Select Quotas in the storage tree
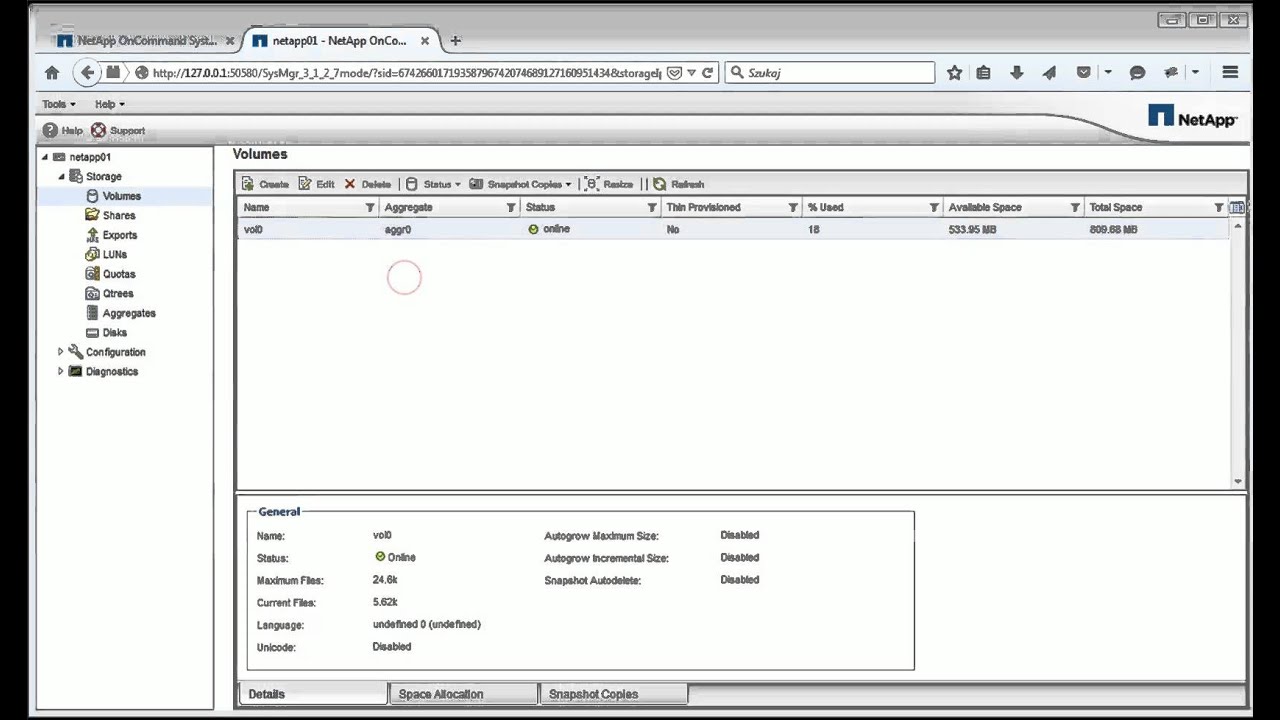 coord(118,274)
